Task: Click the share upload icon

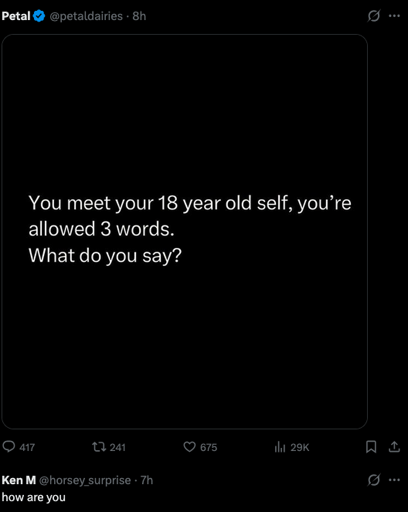Action: 394,447
